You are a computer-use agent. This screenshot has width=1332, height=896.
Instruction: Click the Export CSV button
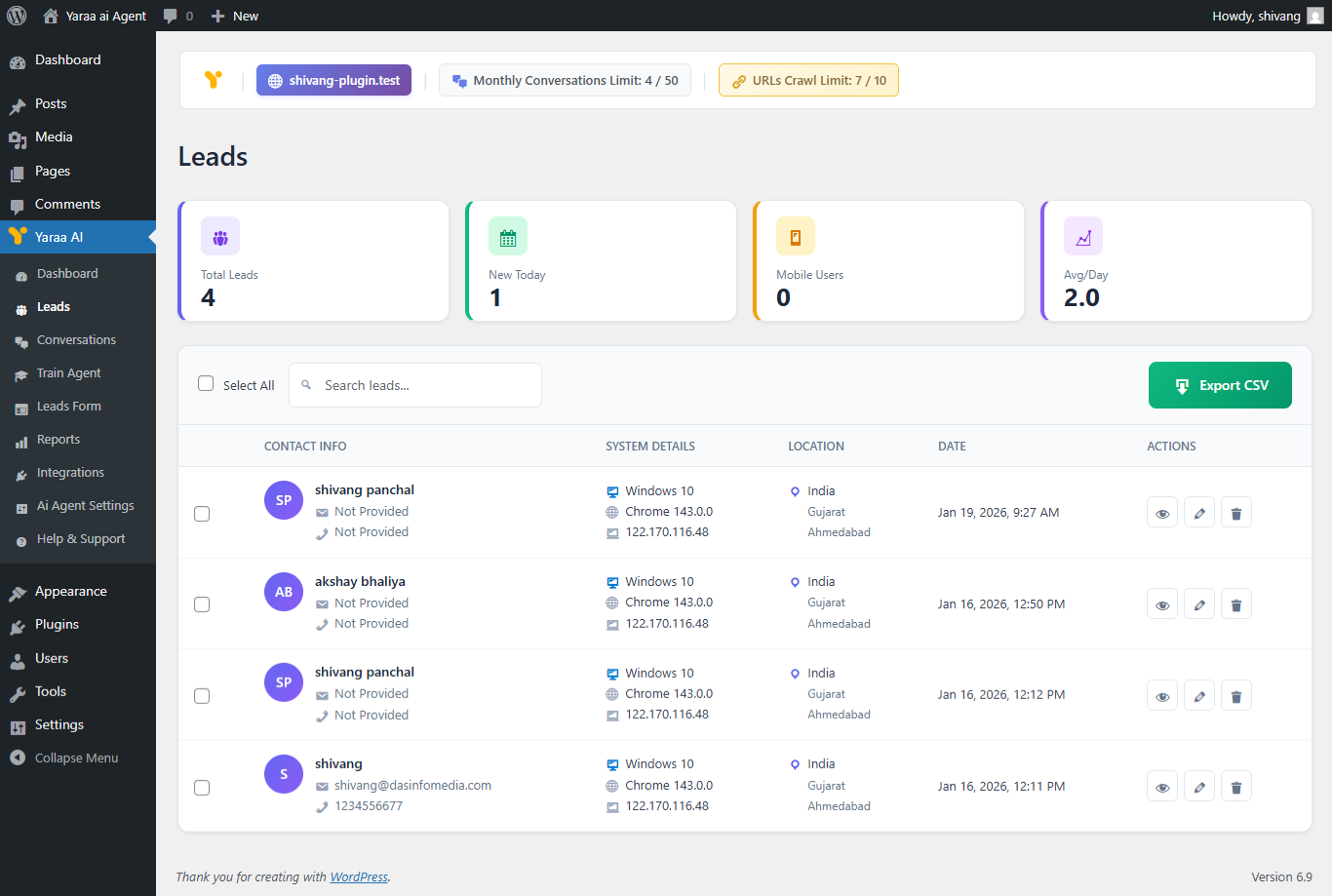click(1220, 385)
